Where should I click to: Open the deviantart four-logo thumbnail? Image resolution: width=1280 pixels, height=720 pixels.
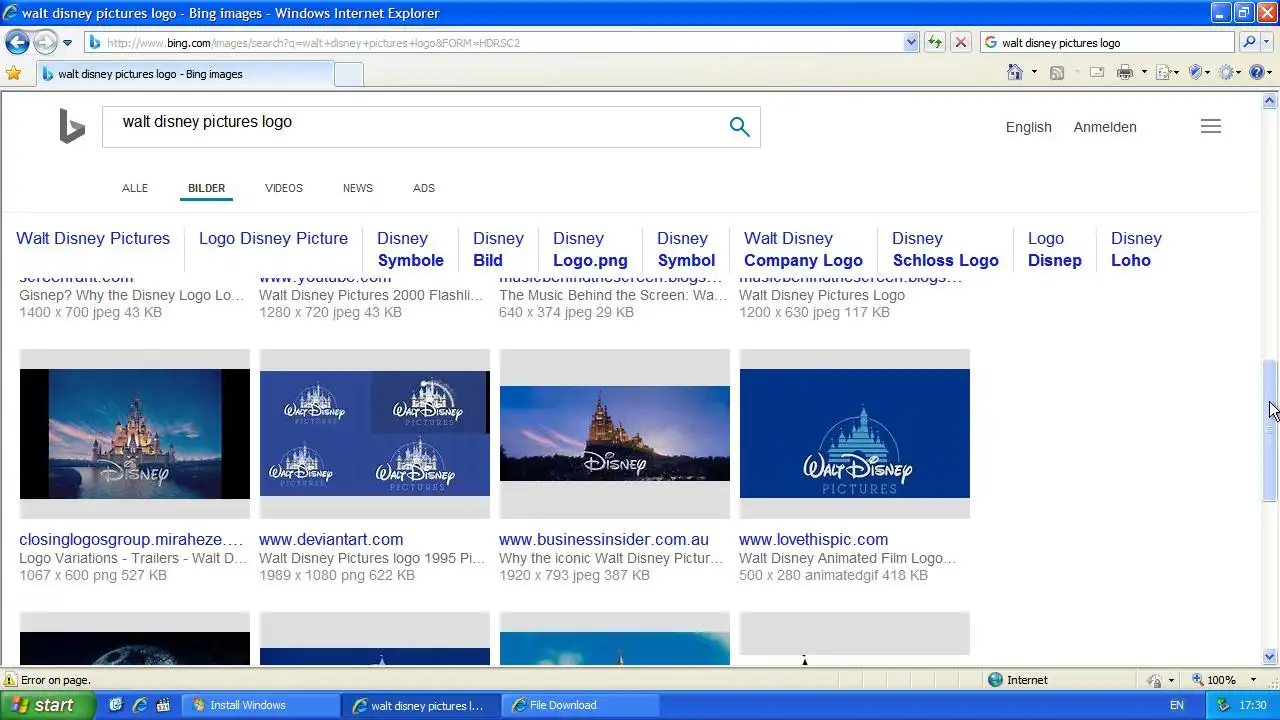pos(375,434)
